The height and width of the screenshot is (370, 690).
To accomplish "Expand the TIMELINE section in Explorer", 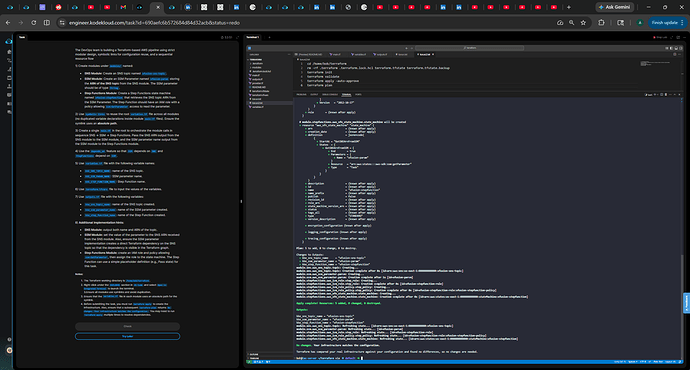I will (254, 358).
